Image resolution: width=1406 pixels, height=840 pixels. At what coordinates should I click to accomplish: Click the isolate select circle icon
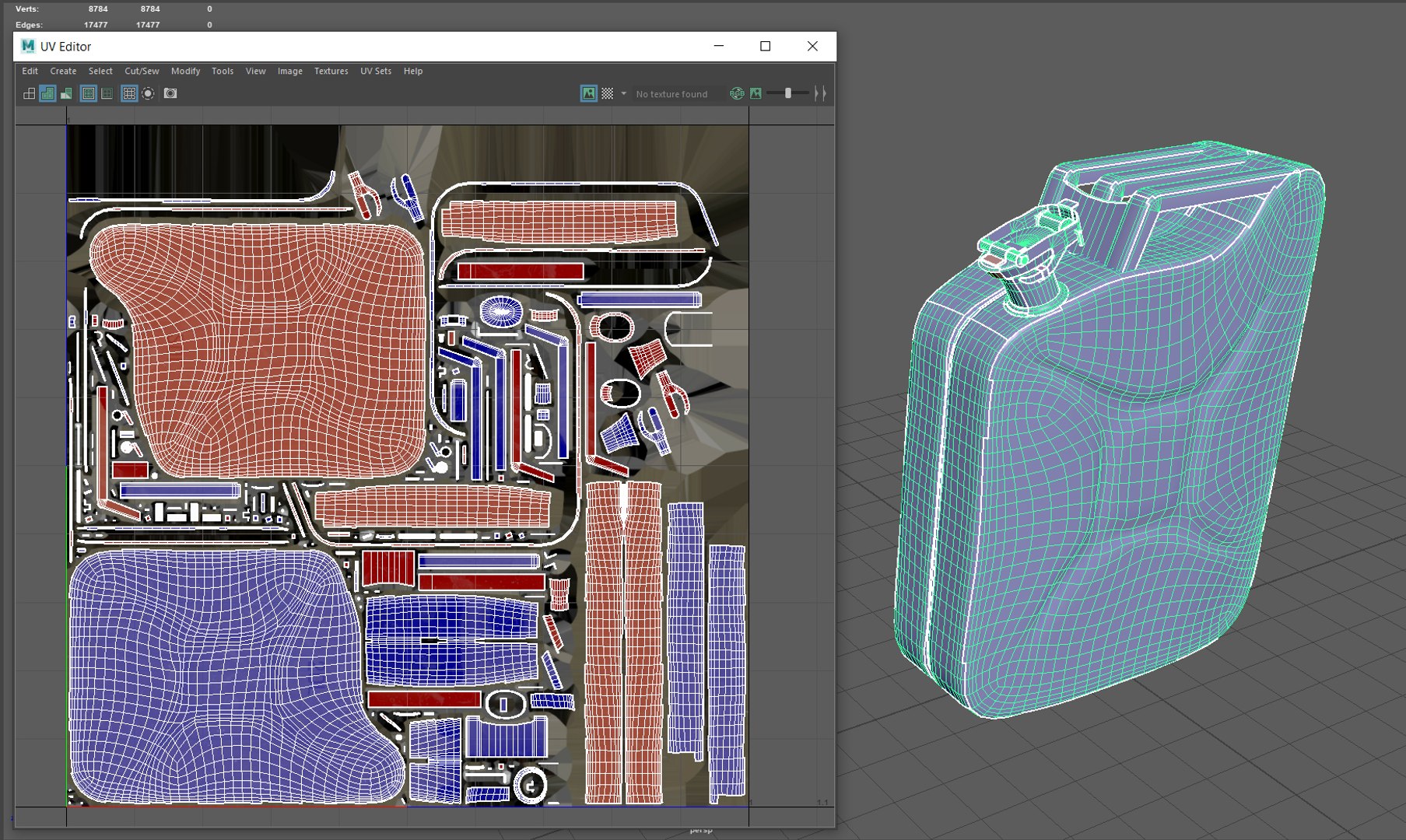(148, 93)
